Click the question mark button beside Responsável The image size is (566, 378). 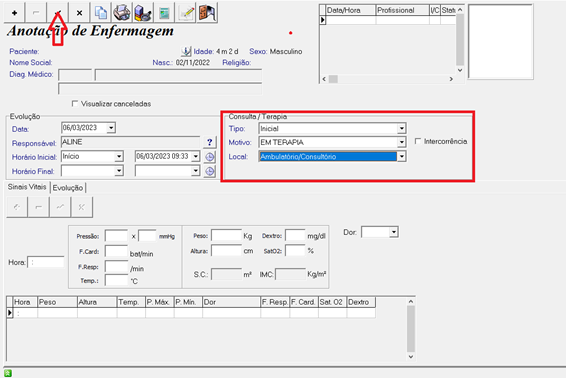click(x=210, y=142)
